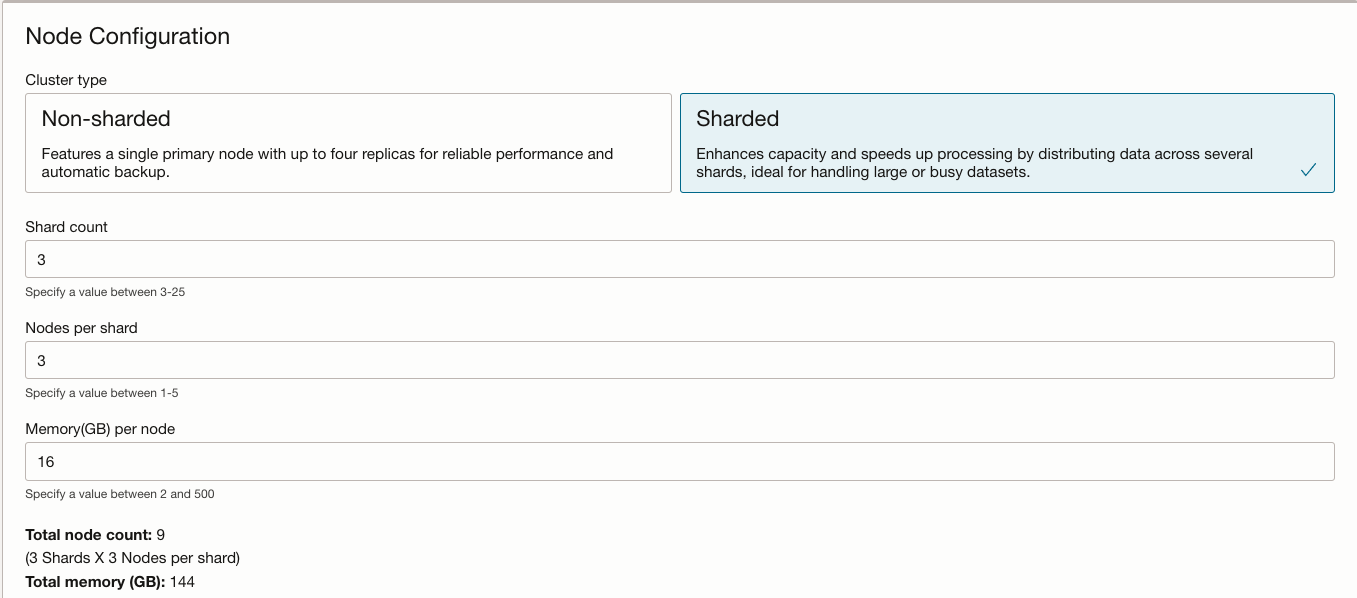Select the Non-sharded cluster type
The width and height of the screenshot is (1357, 598).
tap(347, 140)
